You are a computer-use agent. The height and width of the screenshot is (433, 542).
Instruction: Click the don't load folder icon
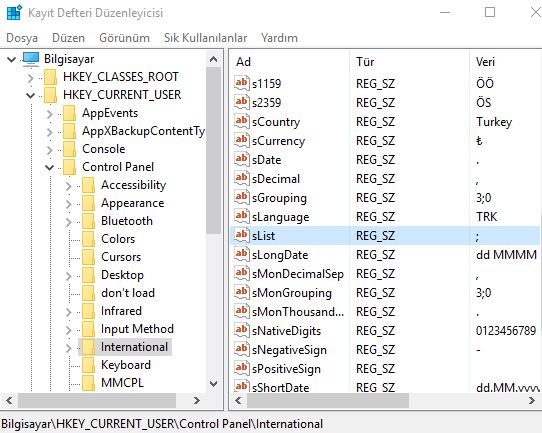point(88,293)
